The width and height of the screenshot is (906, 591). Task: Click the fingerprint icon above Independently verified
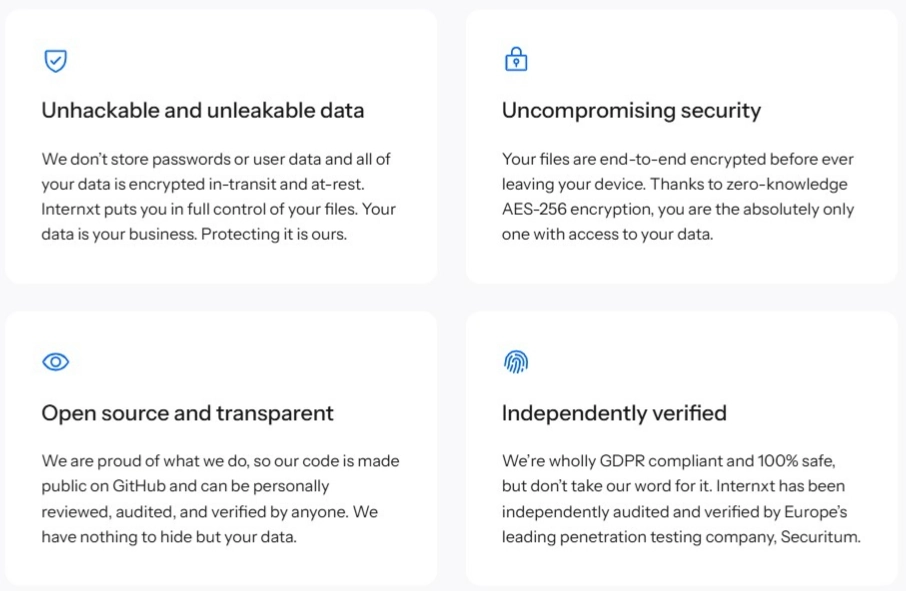tap(515, 362)
